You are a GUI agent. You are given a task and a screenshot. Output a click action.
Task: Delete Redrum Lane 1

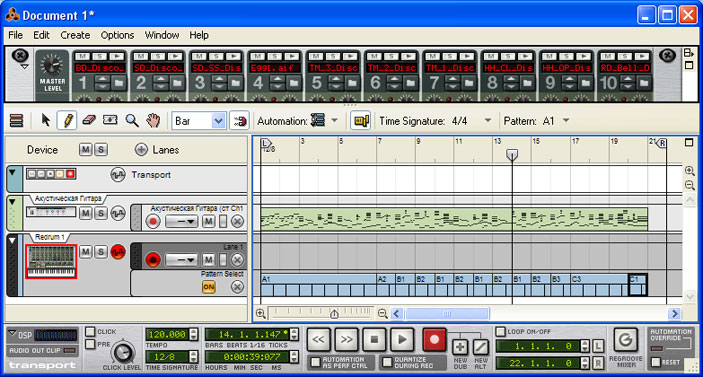pyautogui.click(x=237, y=259)
